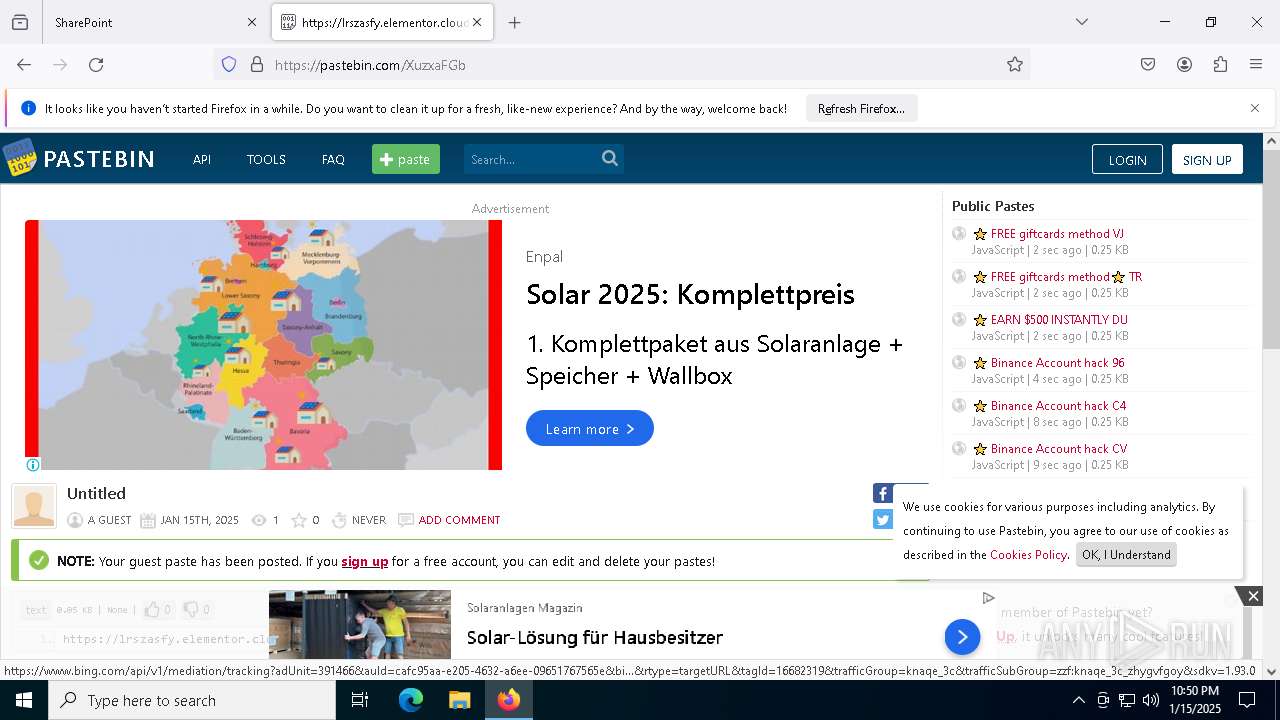The height and width of the screenshot is (720, 1280).
Task: Dismiss the Firefox notification bar
Action: coord(1255,108)
